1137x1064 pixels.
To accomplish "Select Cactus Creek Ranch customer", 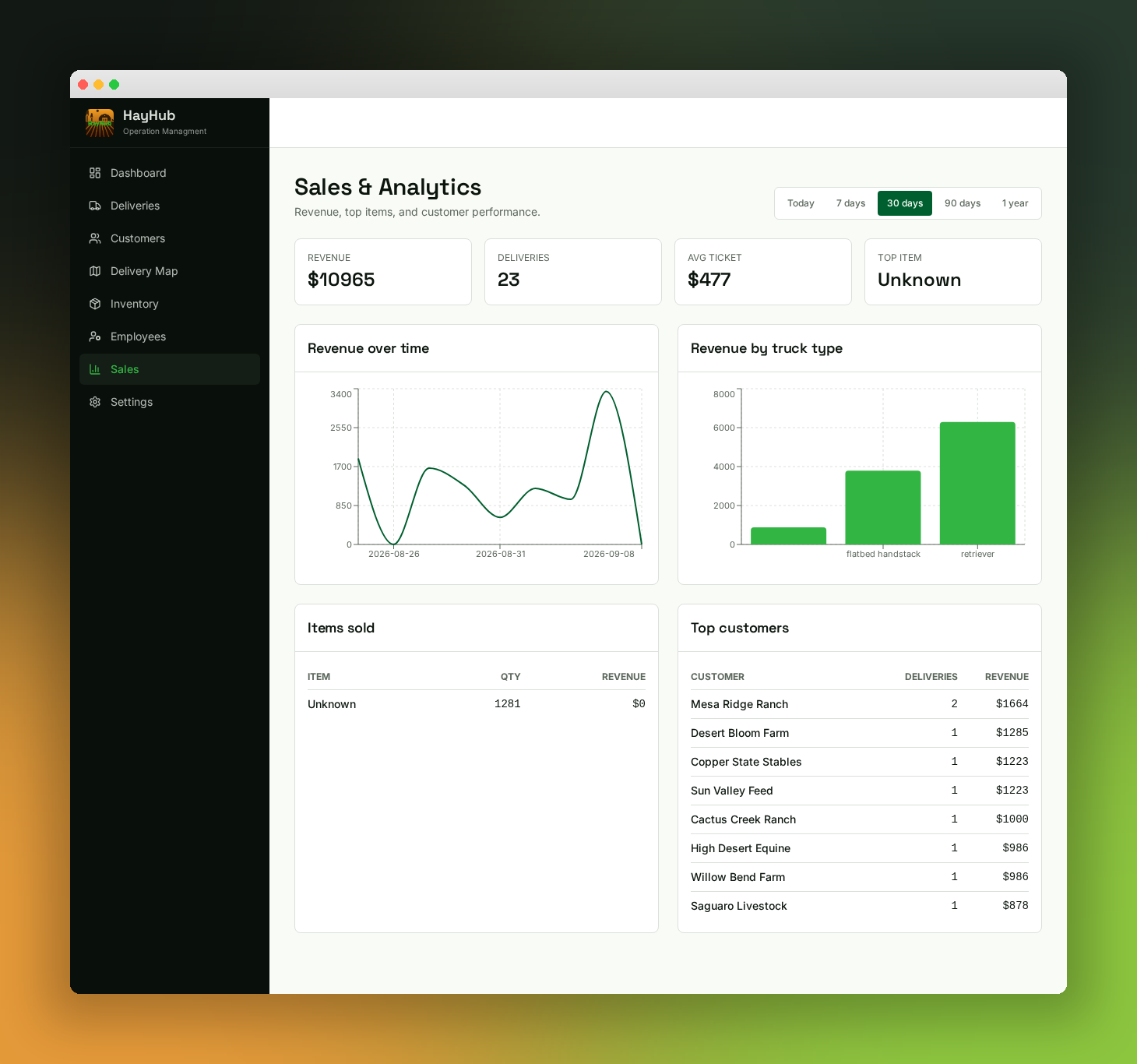I will click(860, 819).
